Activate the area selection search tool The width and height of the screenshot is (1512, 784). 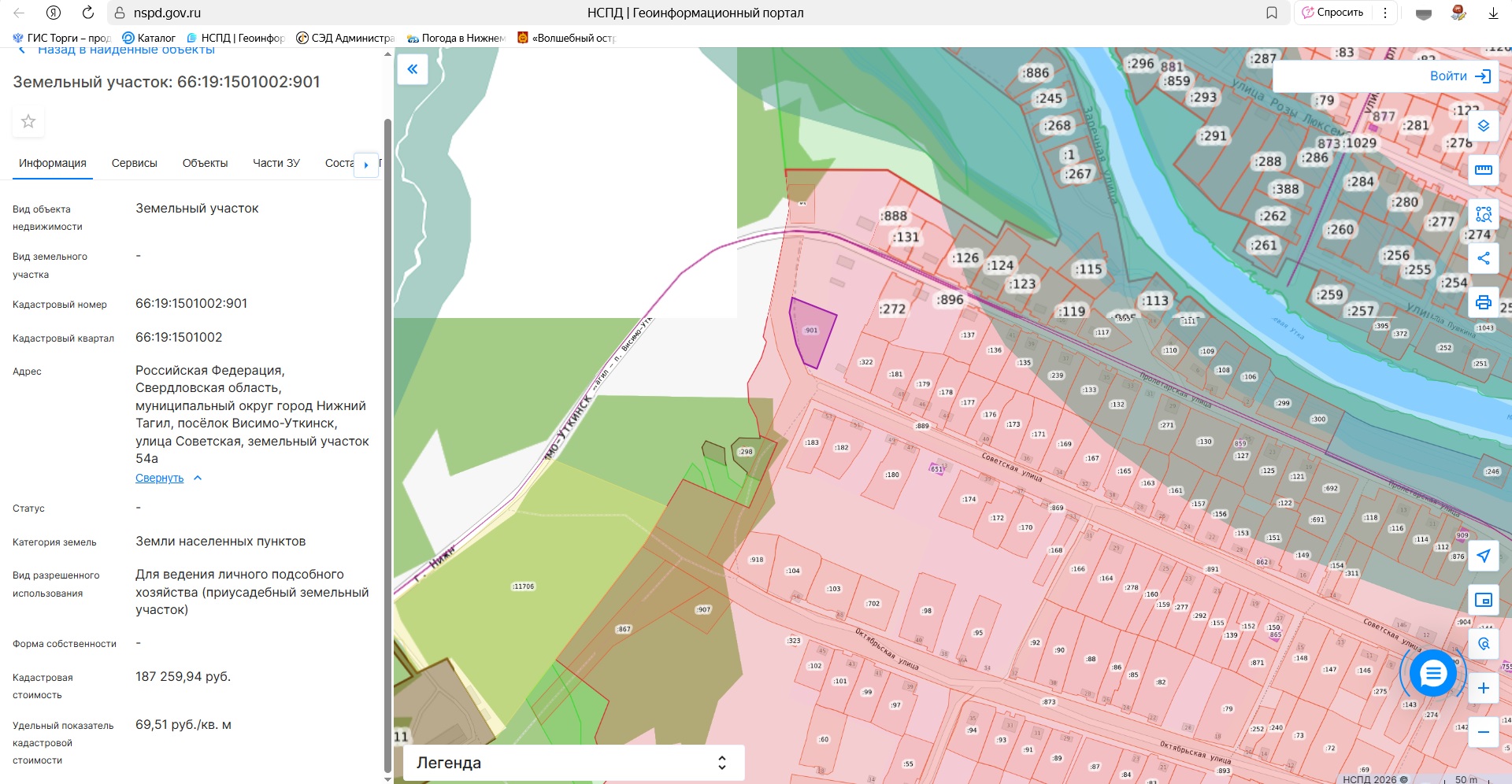1483,214
